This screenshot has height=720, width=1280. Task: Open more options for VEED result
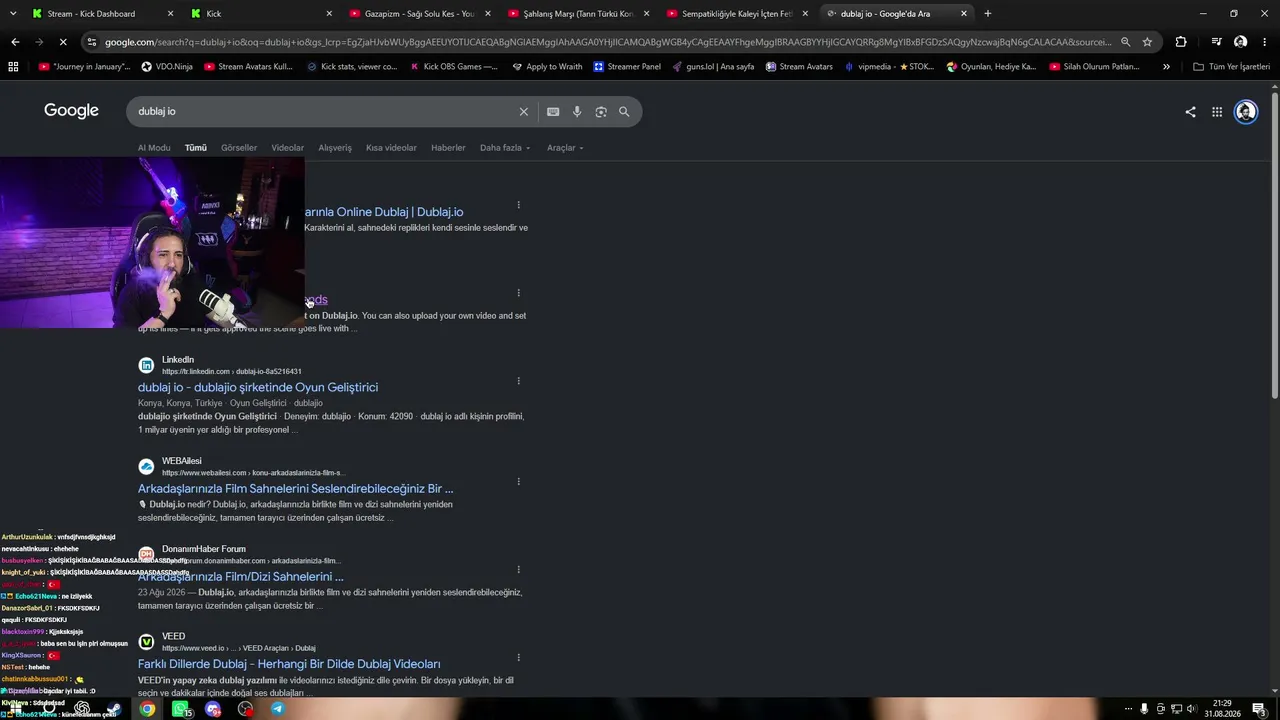pos(518,658)
